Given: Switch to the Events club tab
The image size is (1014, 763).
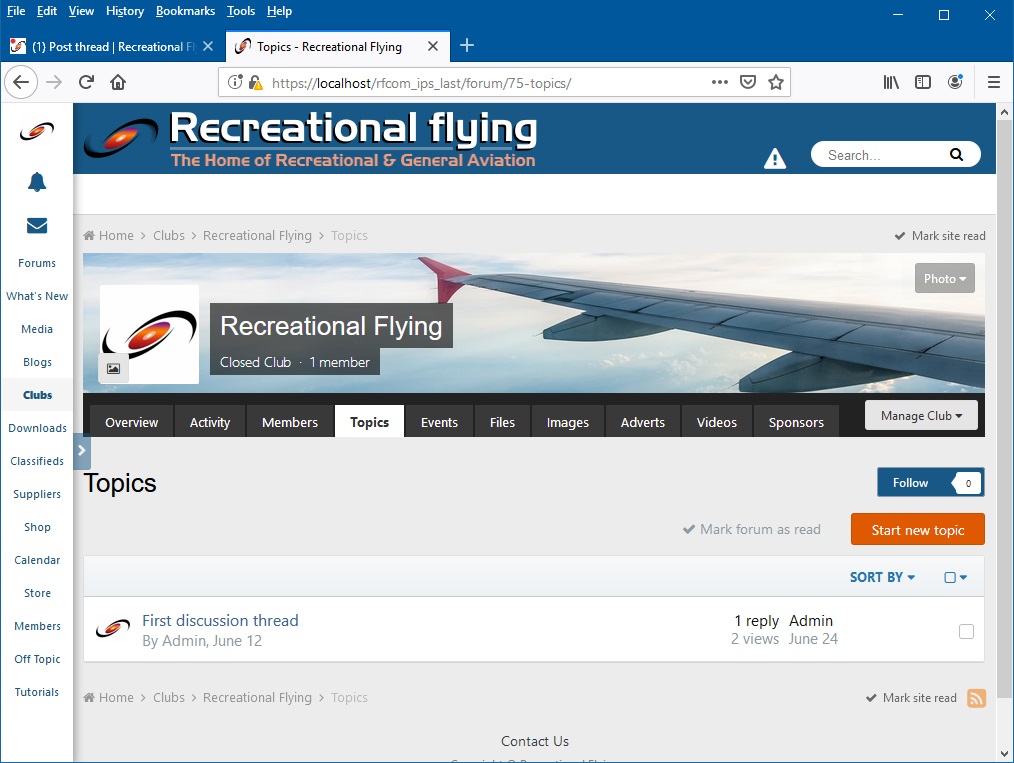Looking at the screenshot, I should pos(439,422).
